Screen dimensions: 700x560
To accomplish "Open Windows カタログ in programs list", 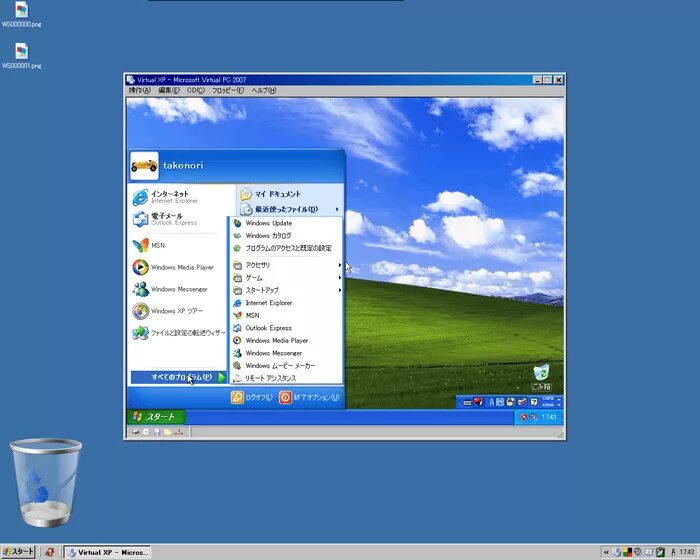I will click(286, 235).
